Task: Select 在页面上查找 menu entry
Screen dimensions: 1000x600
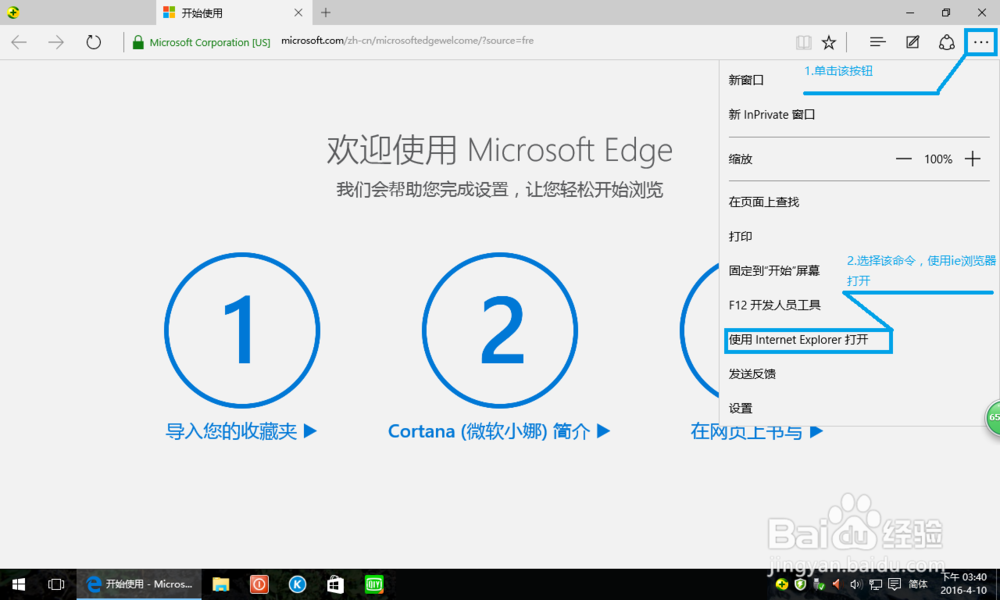Action: tap(764, 202)
